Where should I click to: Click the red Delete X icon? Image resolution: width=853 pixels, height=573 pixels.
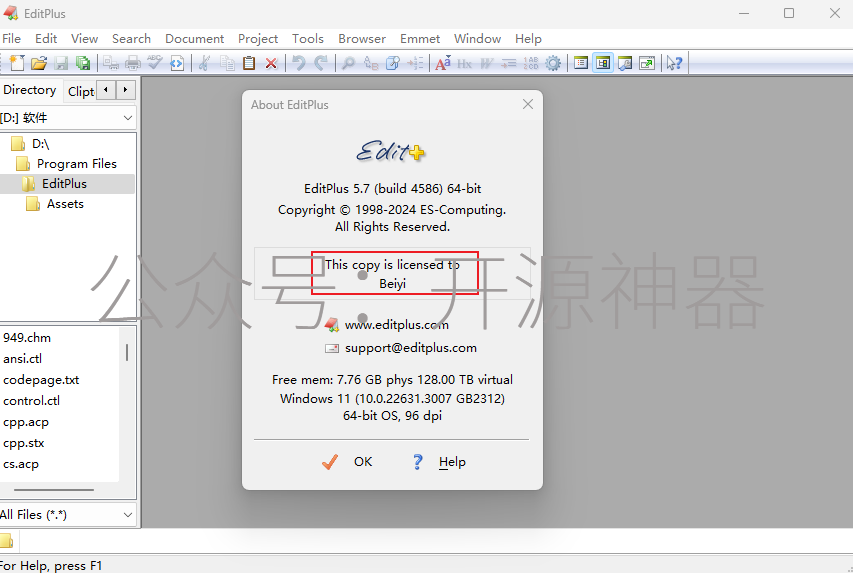point(271,63)
